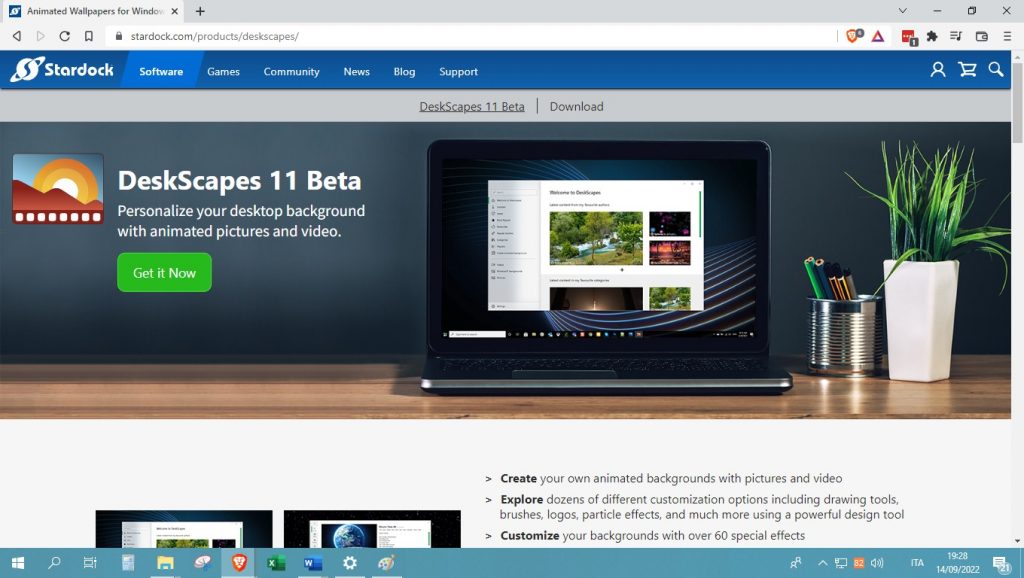Open the Software navigation menu
The width and height of the screenshot is (1024, 578).
coord(161,72)
